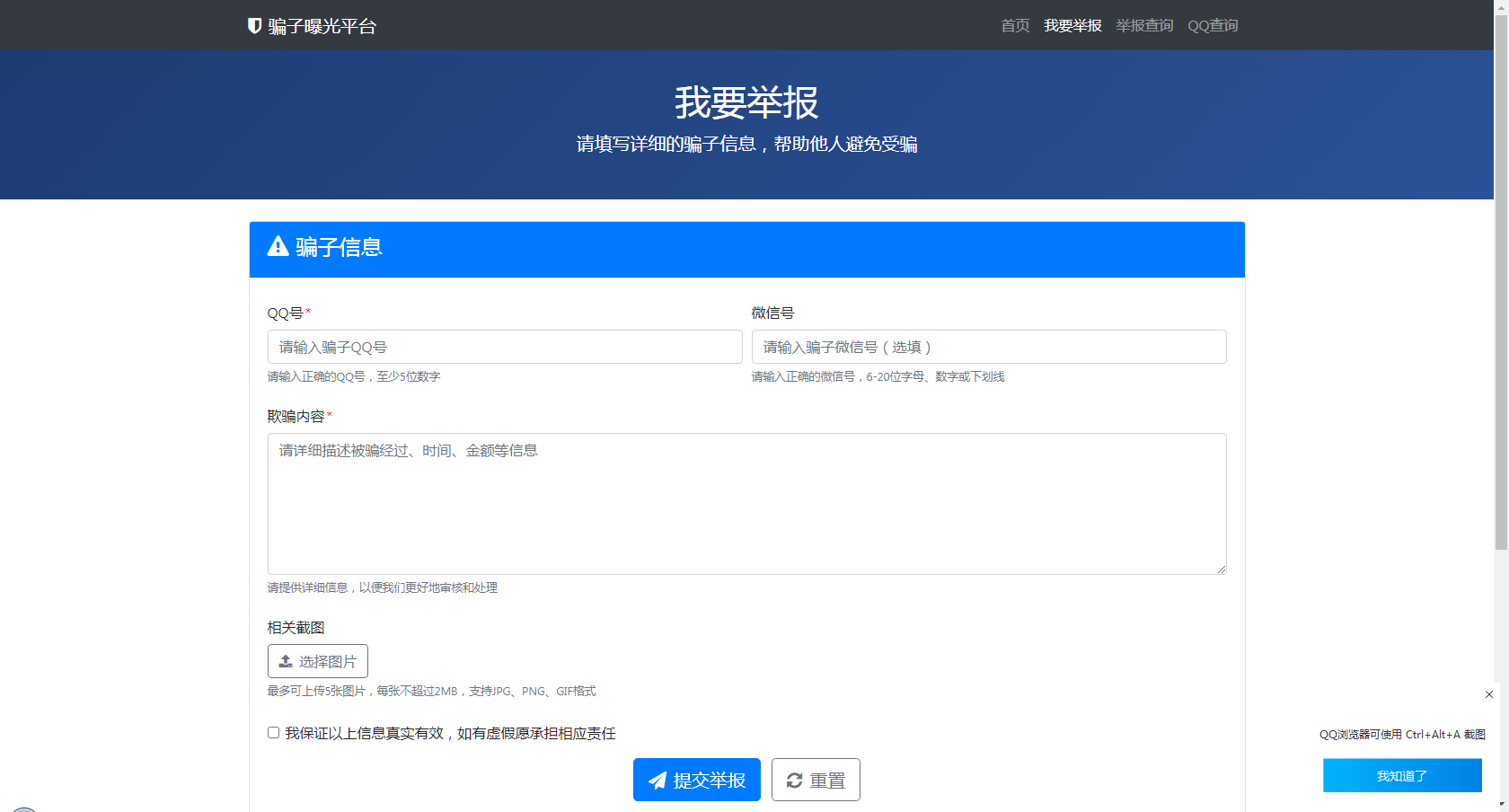Screen dimensions: 1509x812
Task: Click the 重置 reset button
Action: [816, 780]
